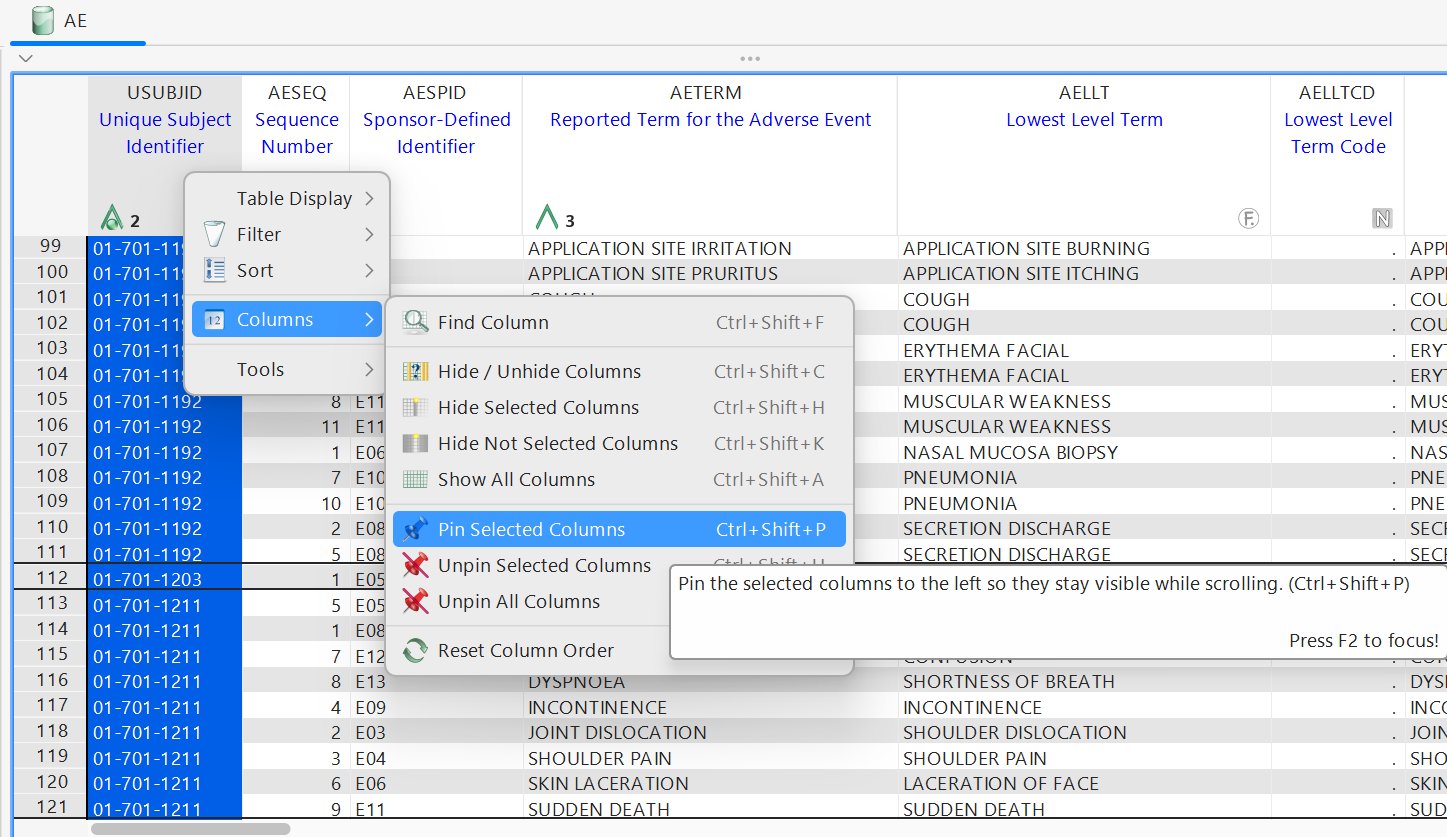Viewport: 1447px width, 837px height.
Task: Click the NASAL MUCOSA BIOPSY cell
Action: pyautogui.click(x=1084, y=452)
